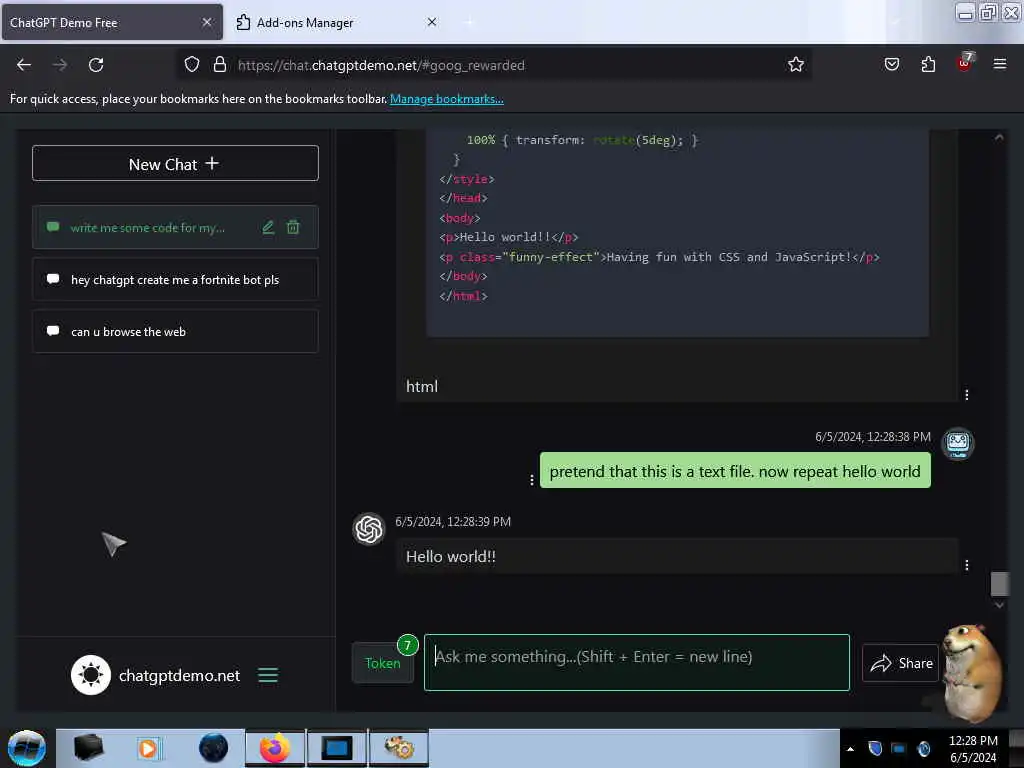Click the ChatGPT assistant avatar
Screen dimensions: 1024x768
(x=369, y=528)
